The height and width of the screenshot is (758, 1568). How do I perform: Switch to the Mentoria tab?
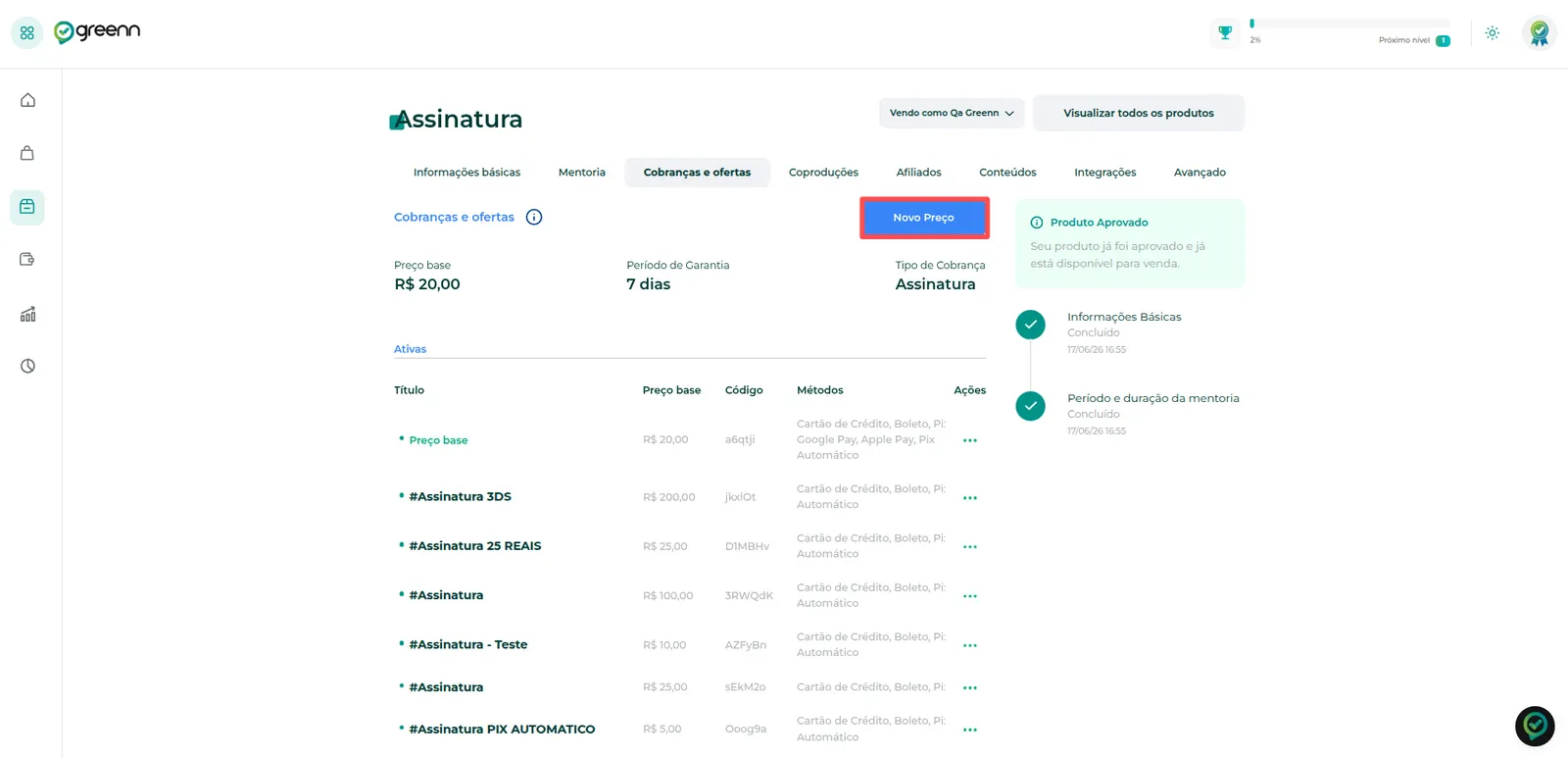coord(582,173)
